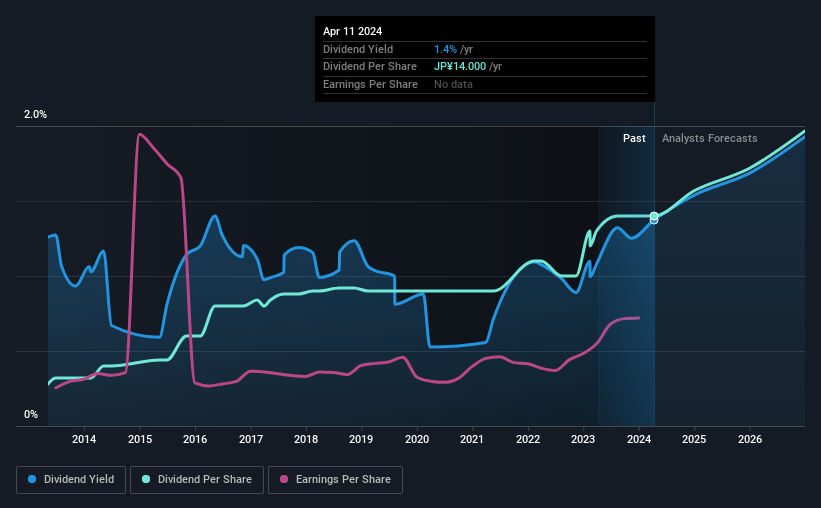The image size is (821, 508).
Task: Click the 2026 year label on axis
Action: [x=750, y=439]
